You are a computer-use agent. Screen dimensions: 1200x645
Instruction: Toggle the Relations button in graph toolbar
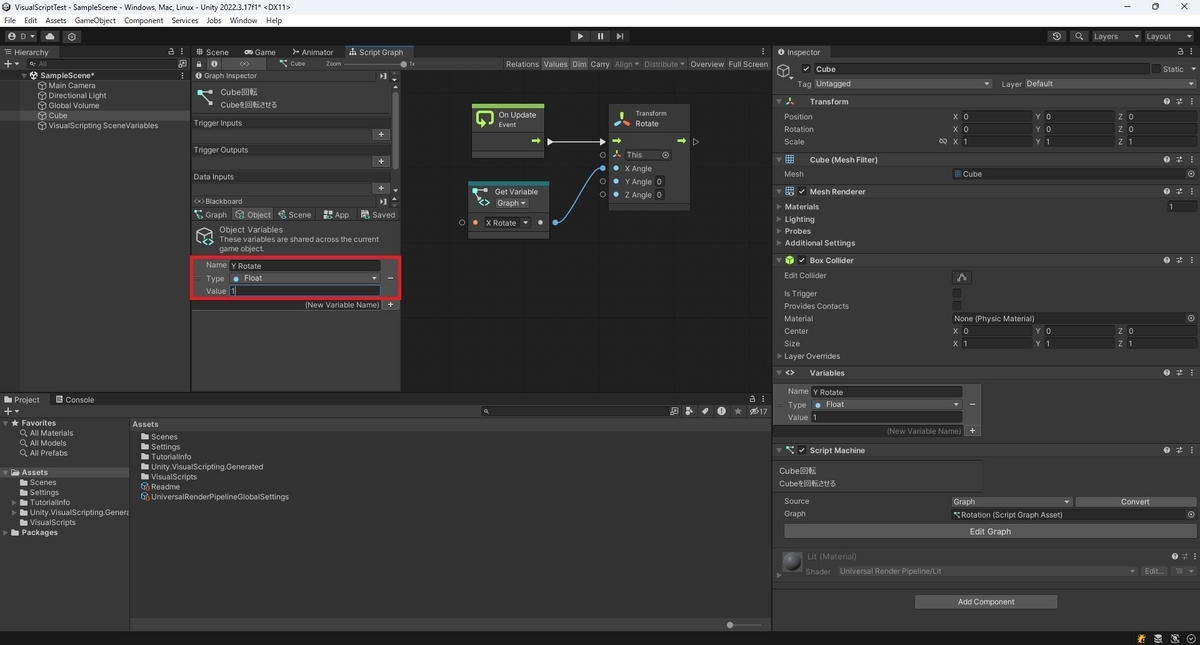coord(522,64)
